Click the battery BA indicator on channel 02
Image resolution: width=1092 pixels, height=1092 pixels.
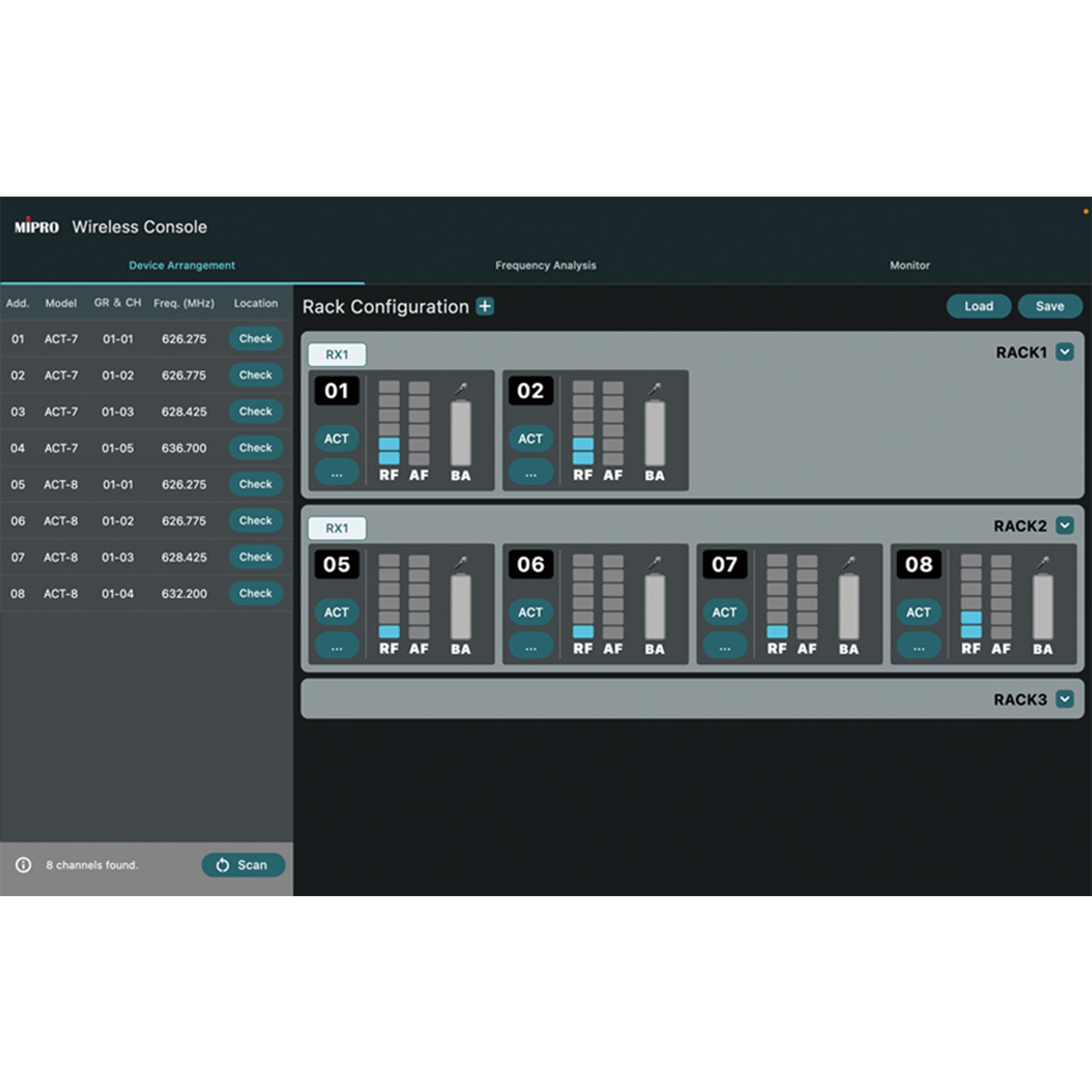654,434
